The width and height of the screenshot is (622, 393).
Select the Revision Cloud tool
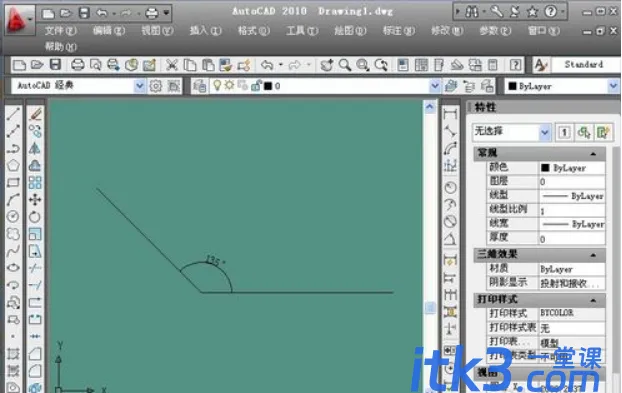point(13,234)
